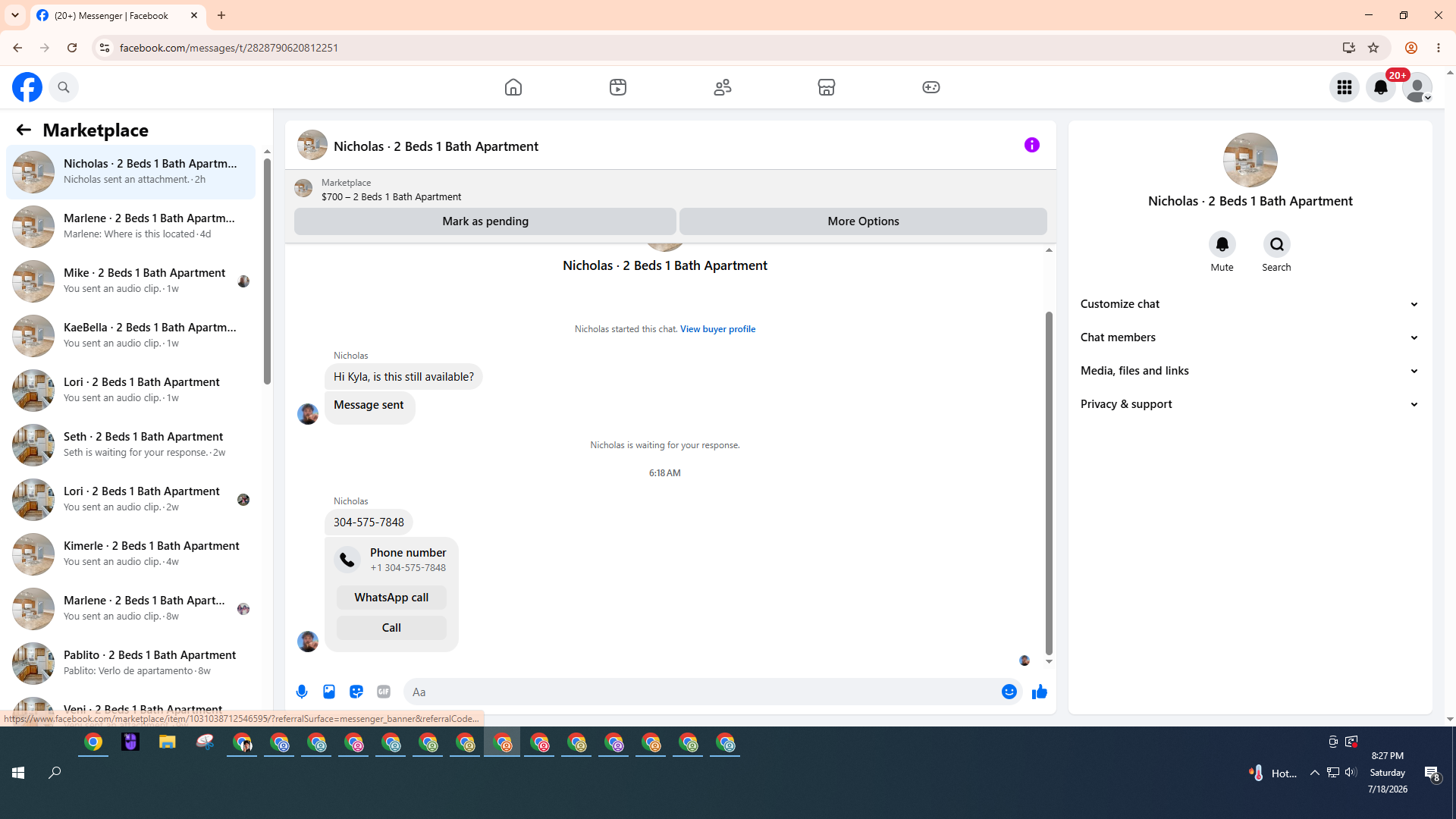Show hidden system tray icons

(x=1314, y=773)
